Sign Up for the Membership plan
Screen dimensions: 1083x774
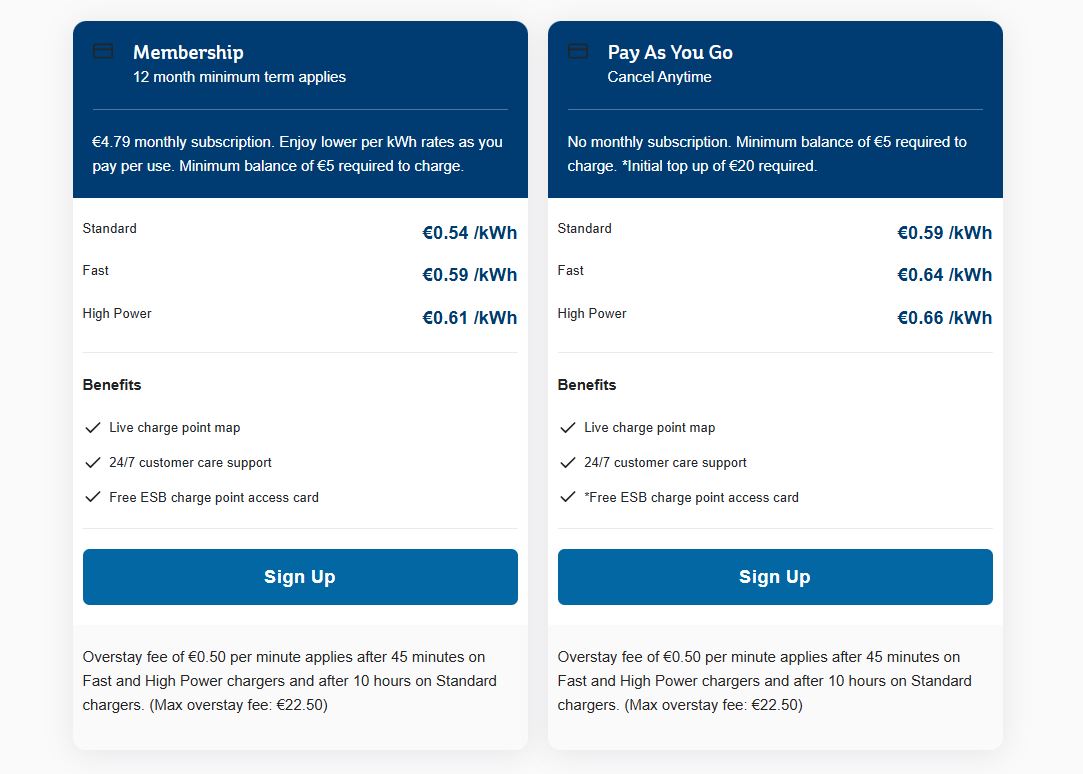pos(299,577)
